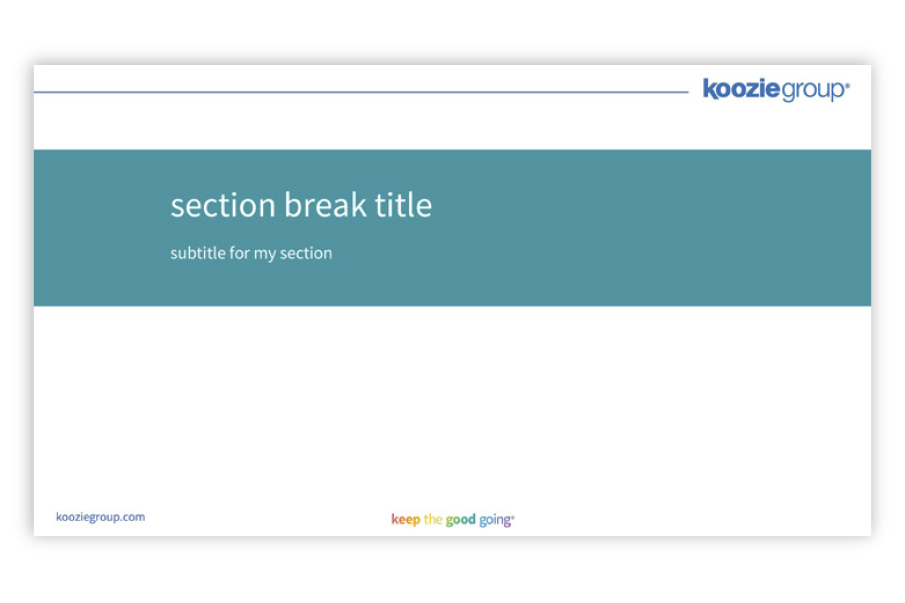Select the yellow word "the" in the tagline
905x603 pixels.
tap(433, 520)
